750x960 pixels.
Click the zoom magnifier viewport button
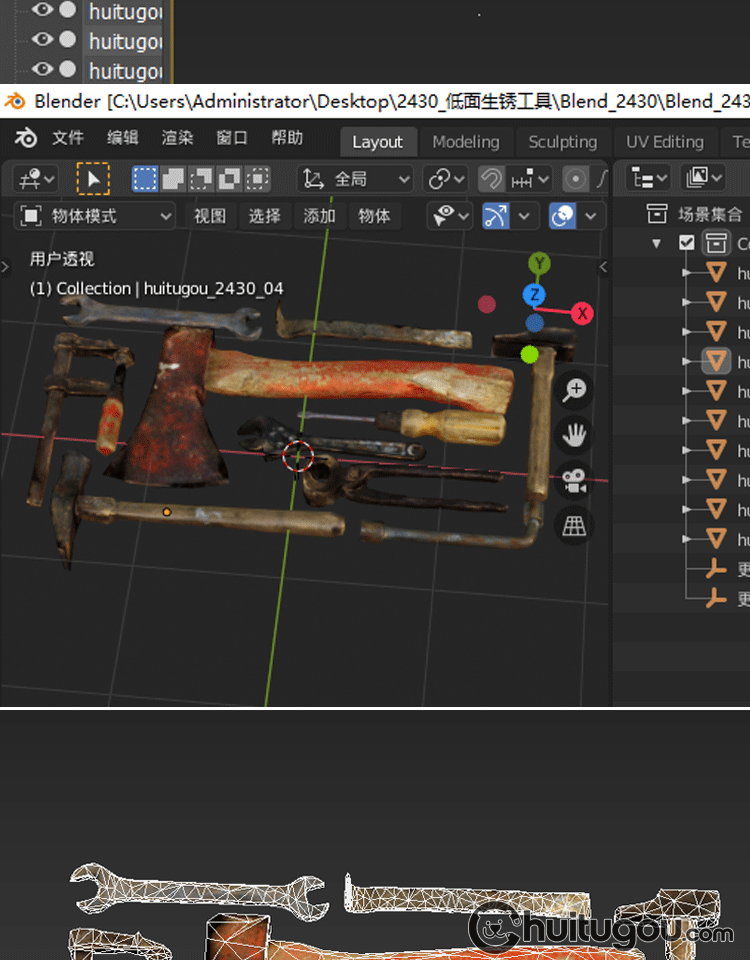(574, 390)
